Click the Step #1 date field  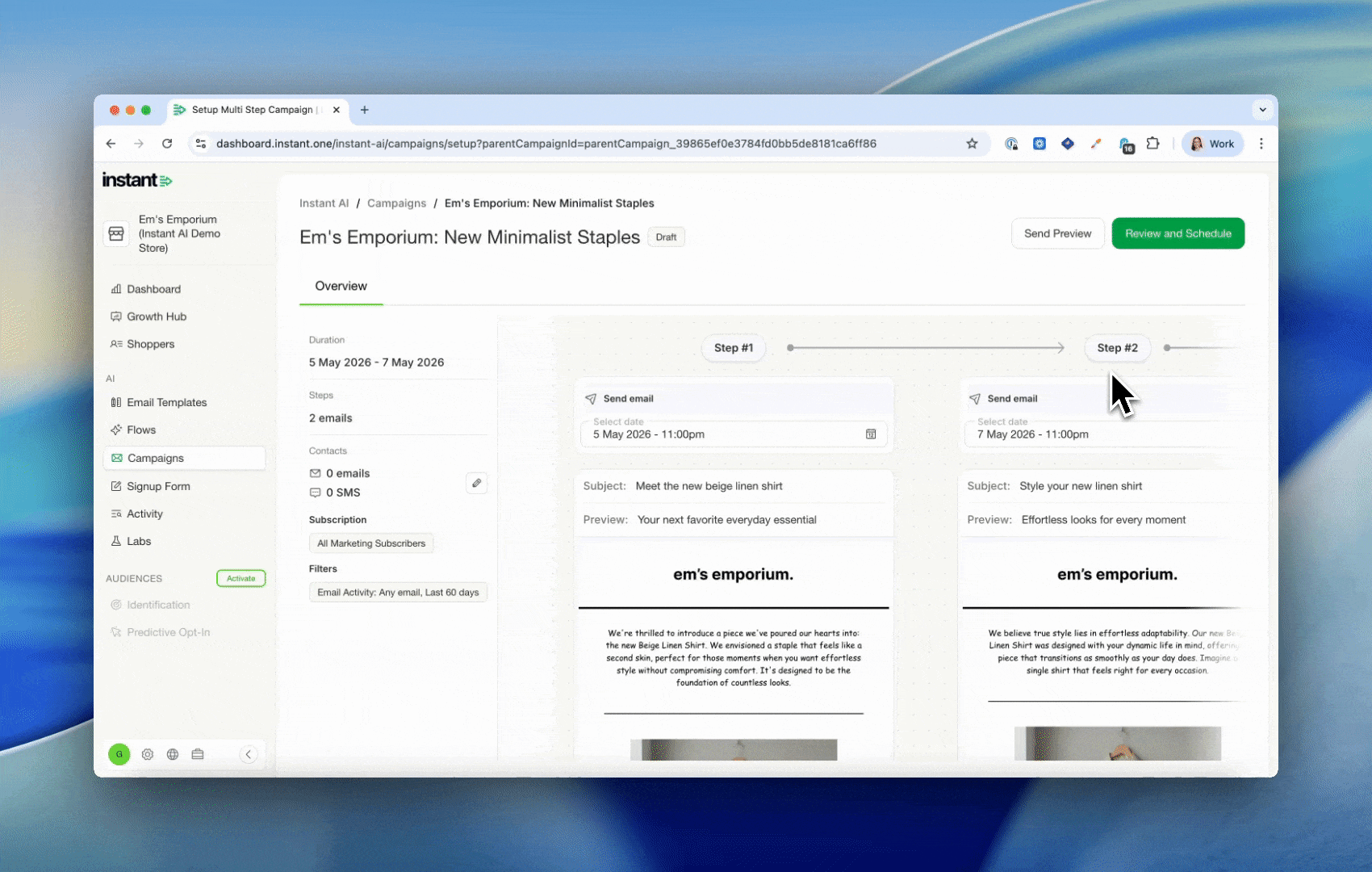[734, 434]
